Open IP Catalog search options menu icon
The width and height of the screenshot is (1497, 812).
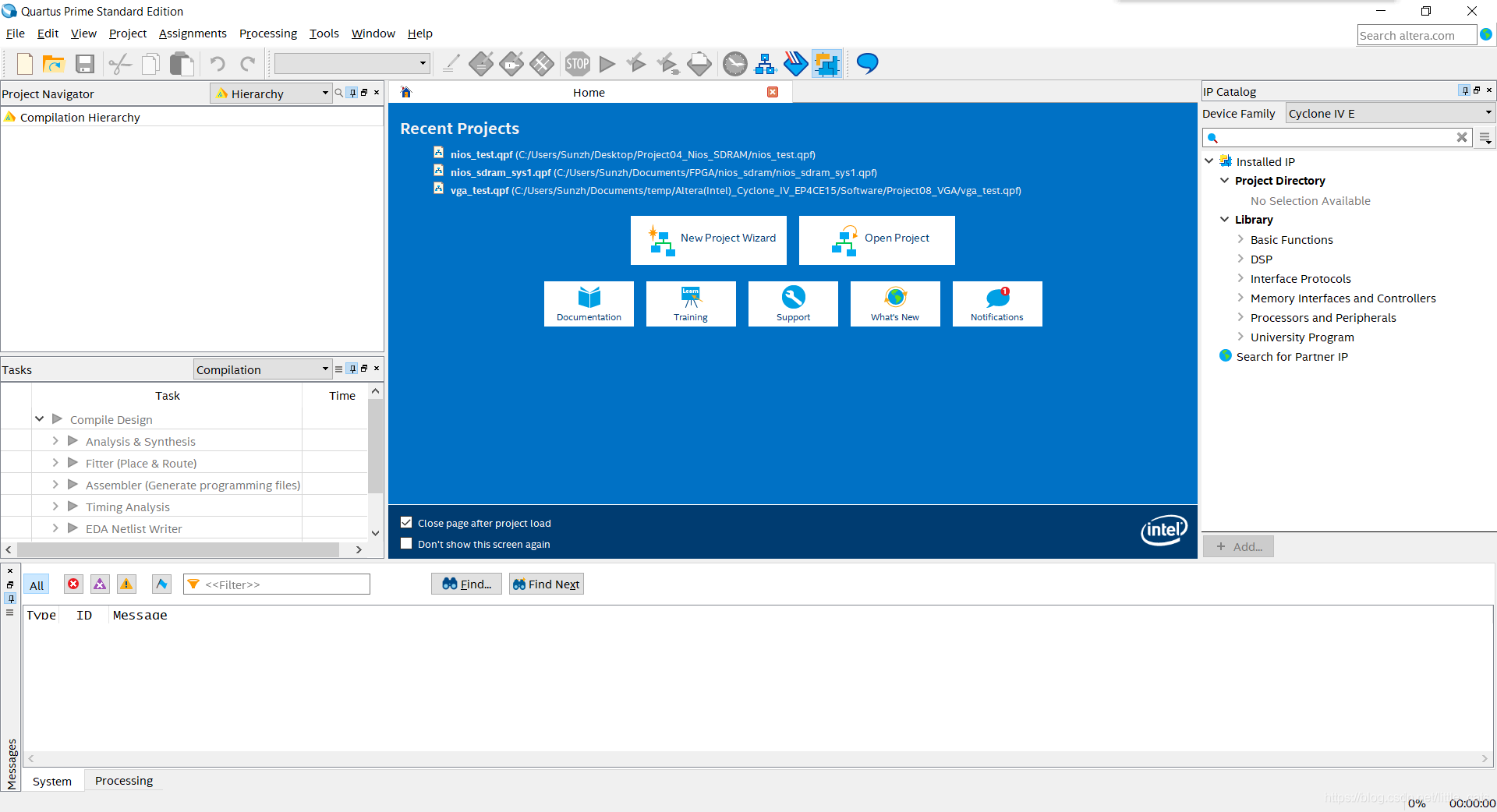tap(1485, 138)
